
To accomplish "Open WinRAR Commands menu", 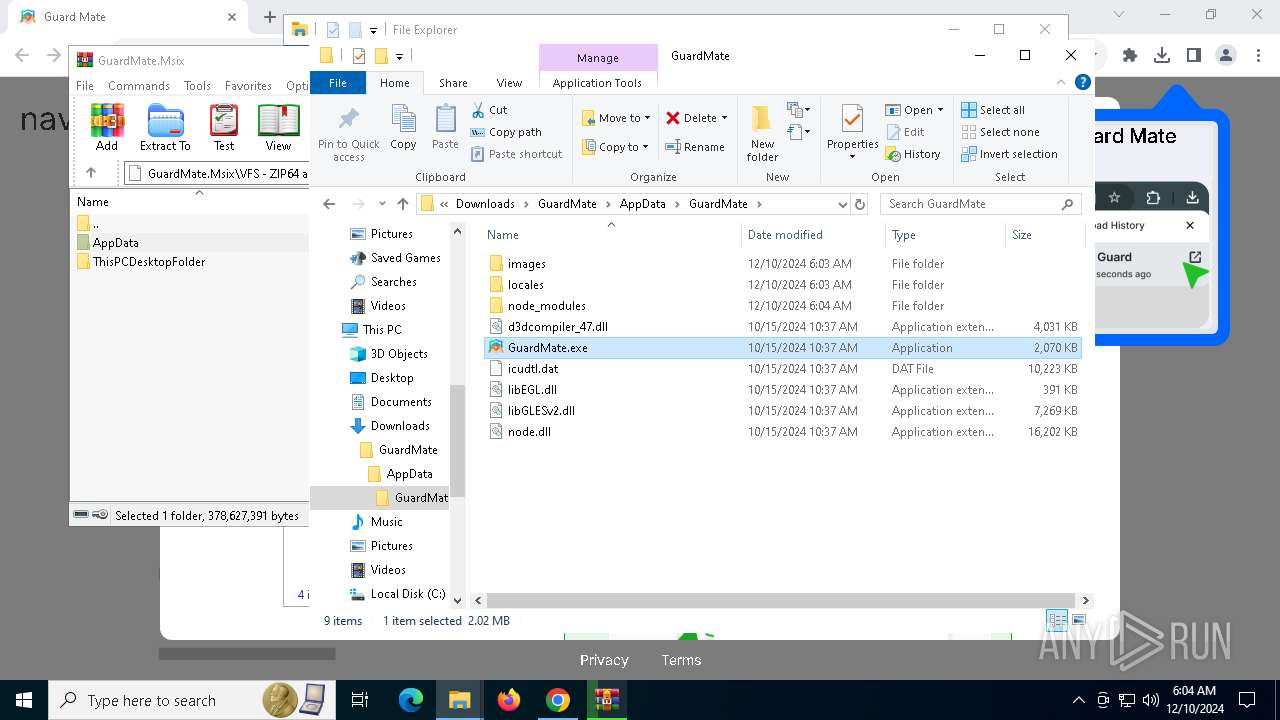I will (x=139, y=86).
